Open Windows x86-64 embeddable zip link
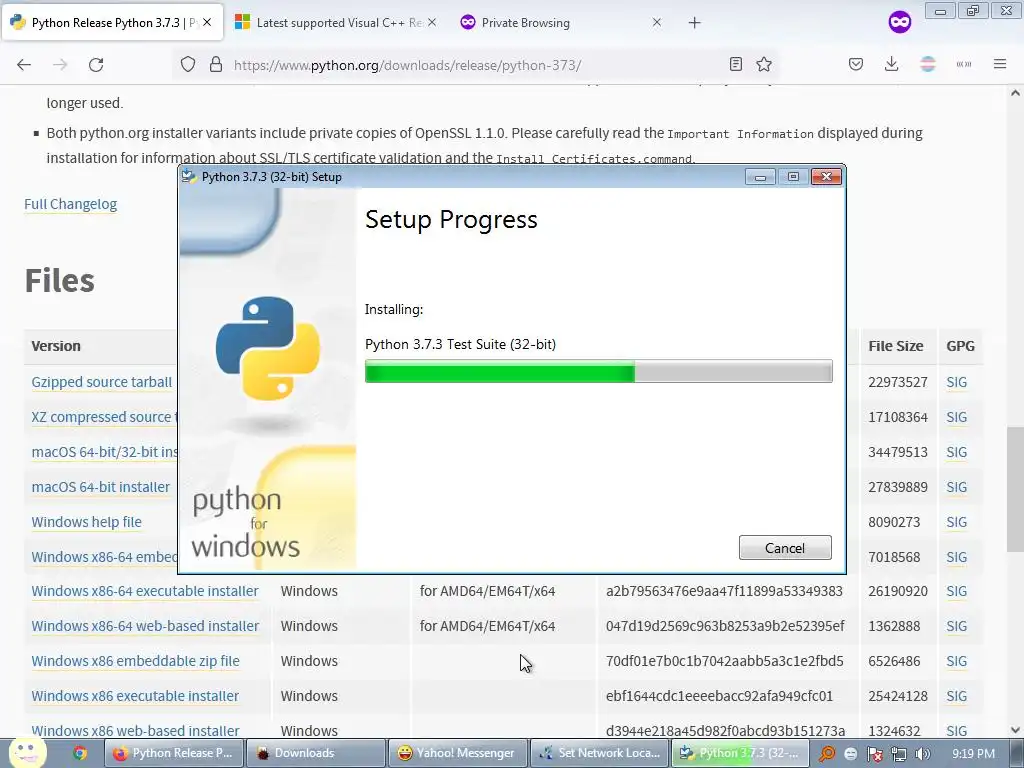 [104, 557]
